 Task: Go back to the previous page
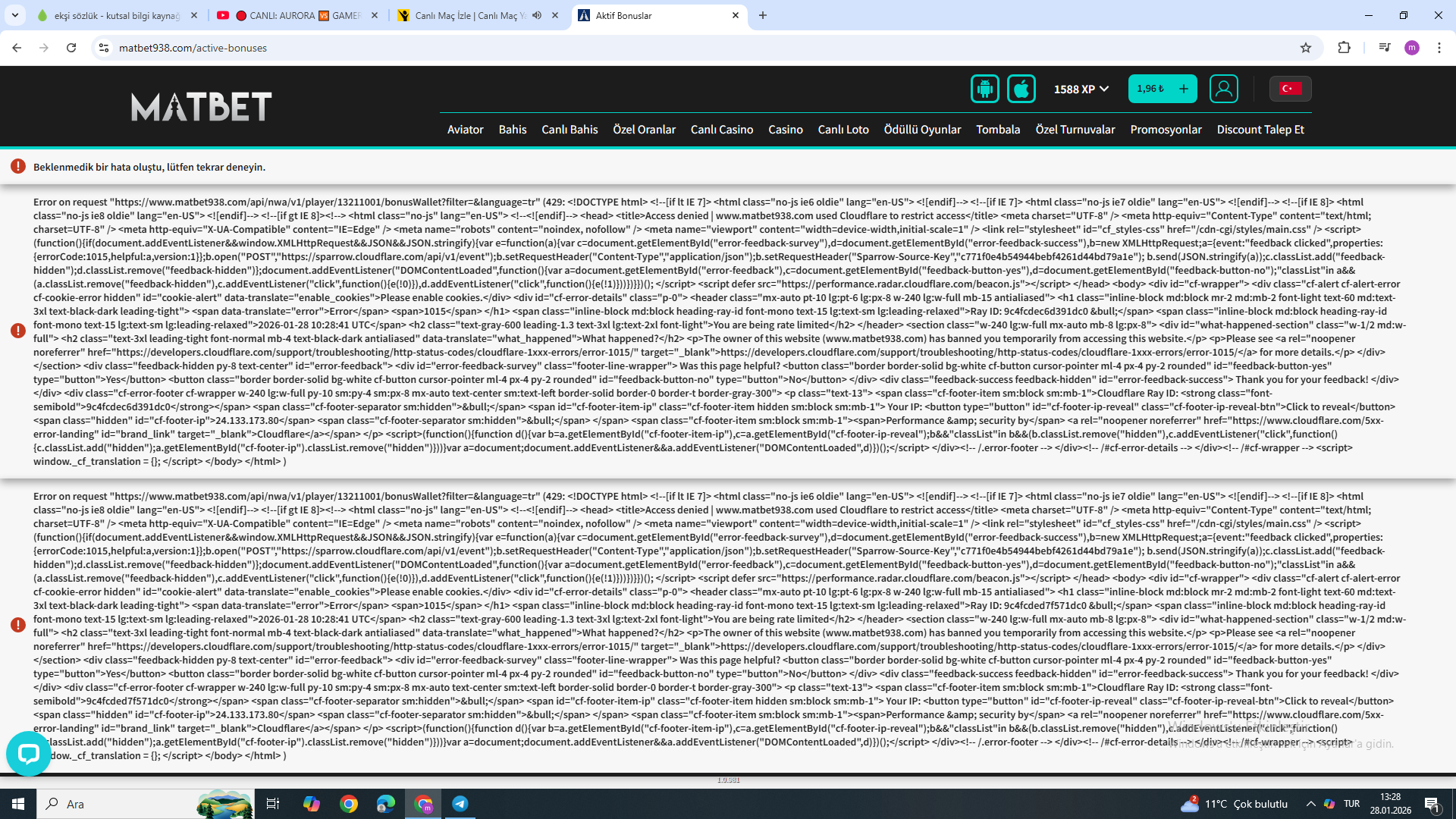click(x=17, y=48)
